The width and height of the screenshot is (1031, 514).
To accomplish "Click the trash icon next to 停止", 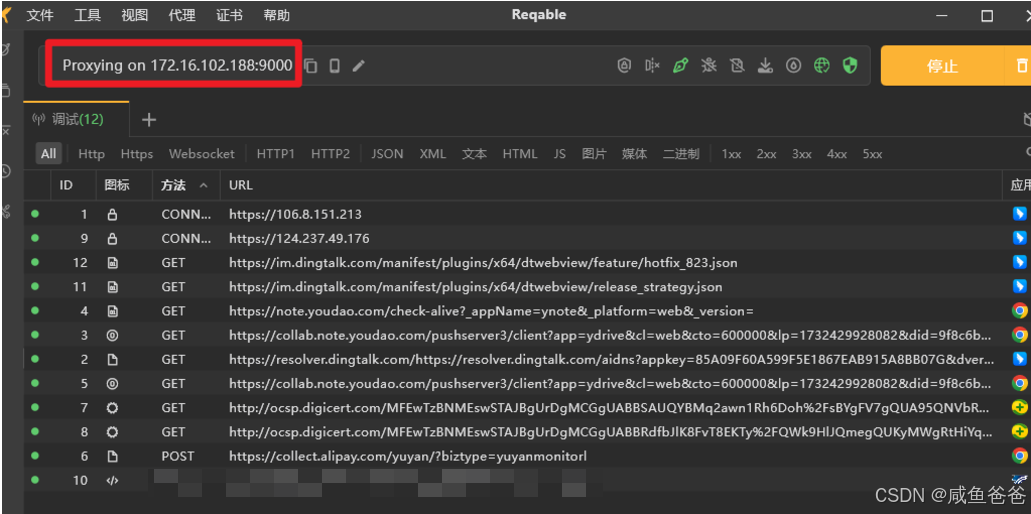I will pyautogui.click(x=1021, y=66).
